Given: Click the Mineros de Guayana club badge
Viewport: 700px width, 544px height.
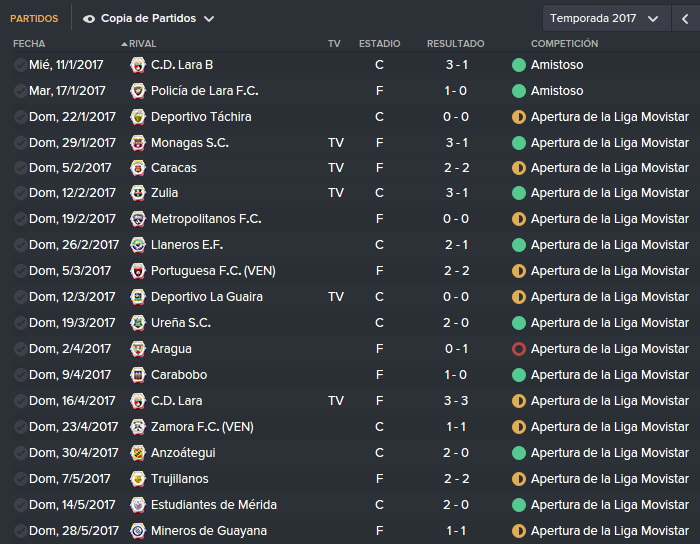Looking at the screenshot, I should point(138,531).
